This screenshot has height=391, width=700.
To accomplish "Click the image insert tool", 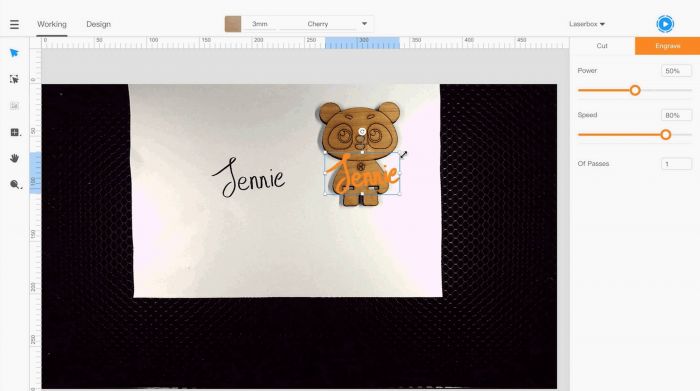I will pos(14,106).
